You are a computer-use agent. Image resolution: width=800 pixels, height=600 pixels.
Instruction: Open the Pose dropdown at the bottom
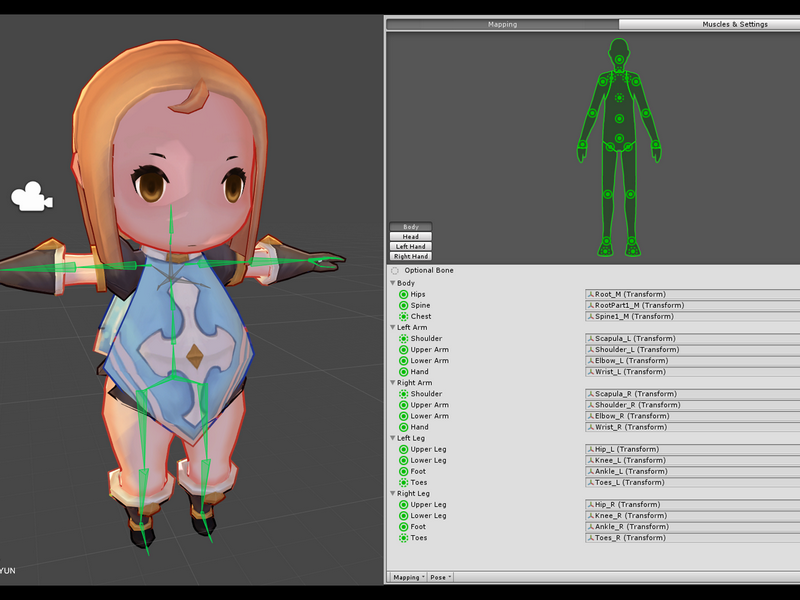pyautogui.click(x=440, y=578)
